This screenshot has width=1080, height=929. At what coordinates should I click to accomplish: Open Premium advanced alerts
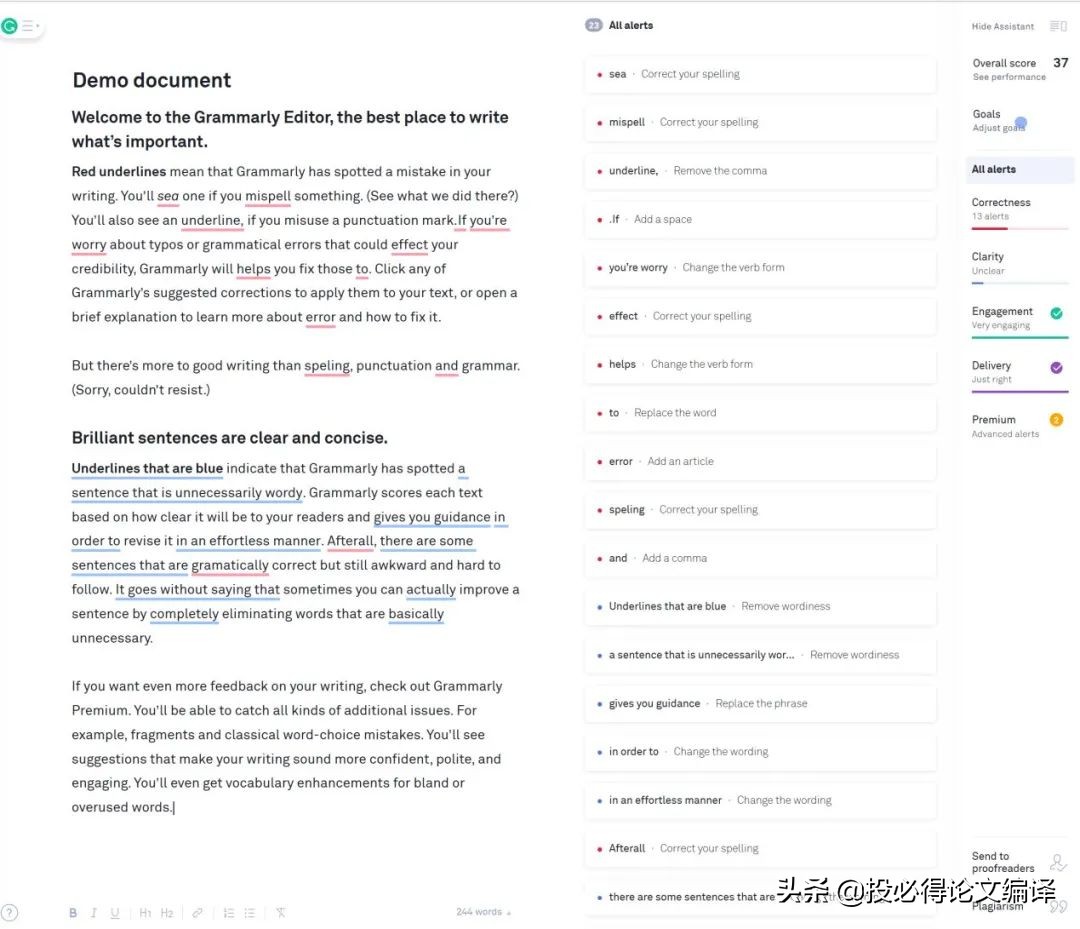click(1018, 426)
